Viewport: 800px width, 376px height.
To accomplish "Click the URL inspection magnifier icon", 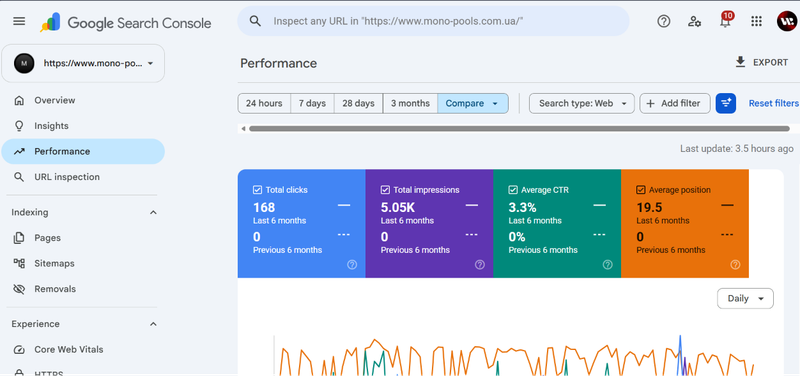I will pos(19,177).
